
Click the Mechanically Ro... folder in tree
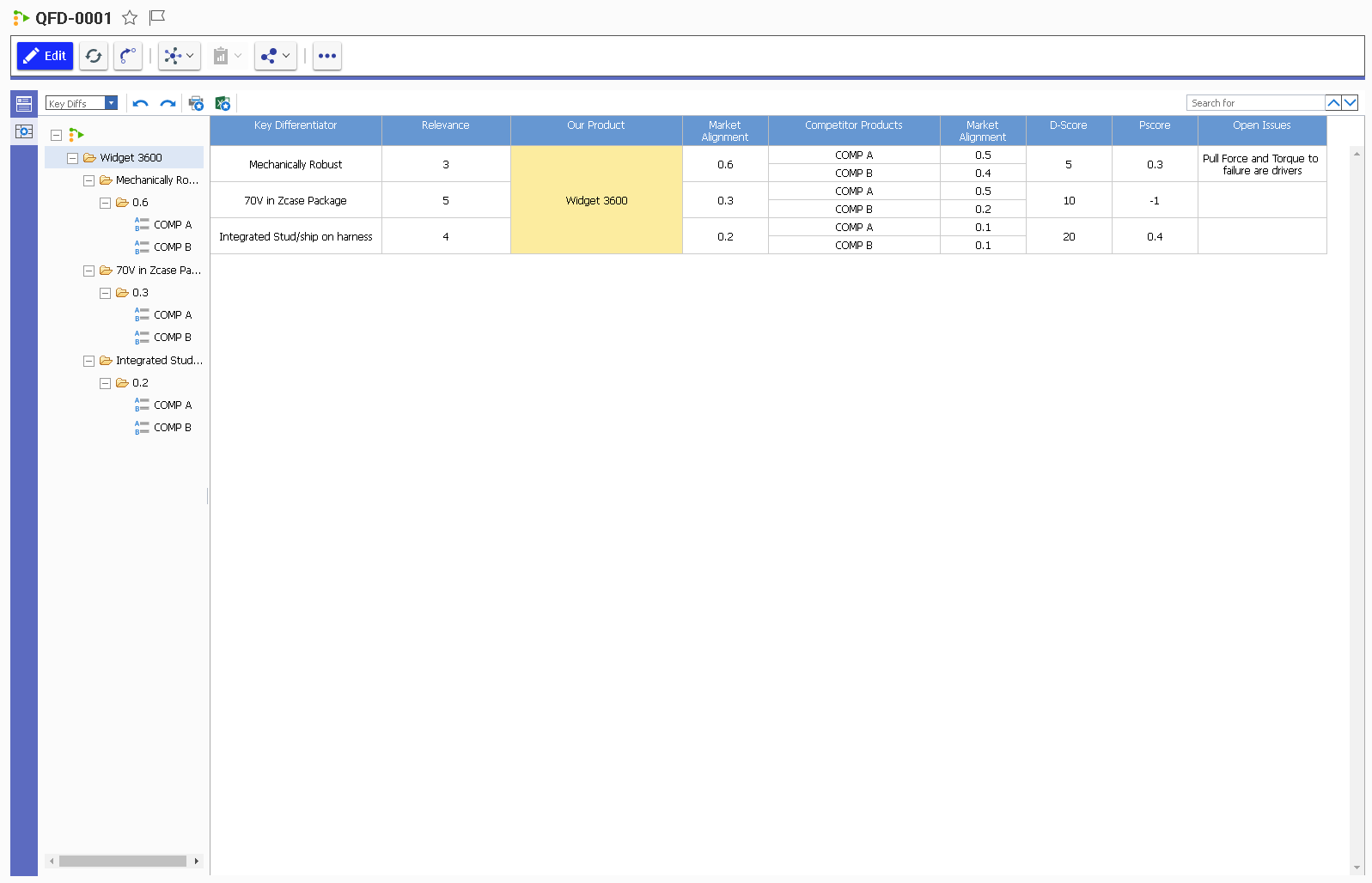pos(149,180)
